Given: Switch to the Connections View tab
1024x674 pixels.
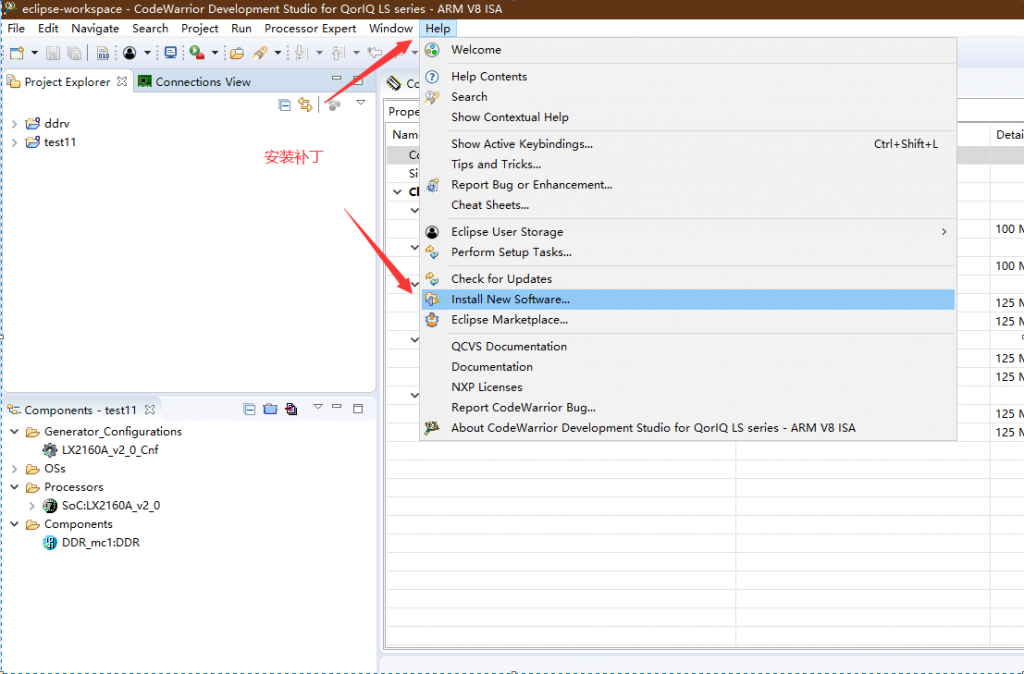Looking at the screenshot, I should click(x=195, y=82).
